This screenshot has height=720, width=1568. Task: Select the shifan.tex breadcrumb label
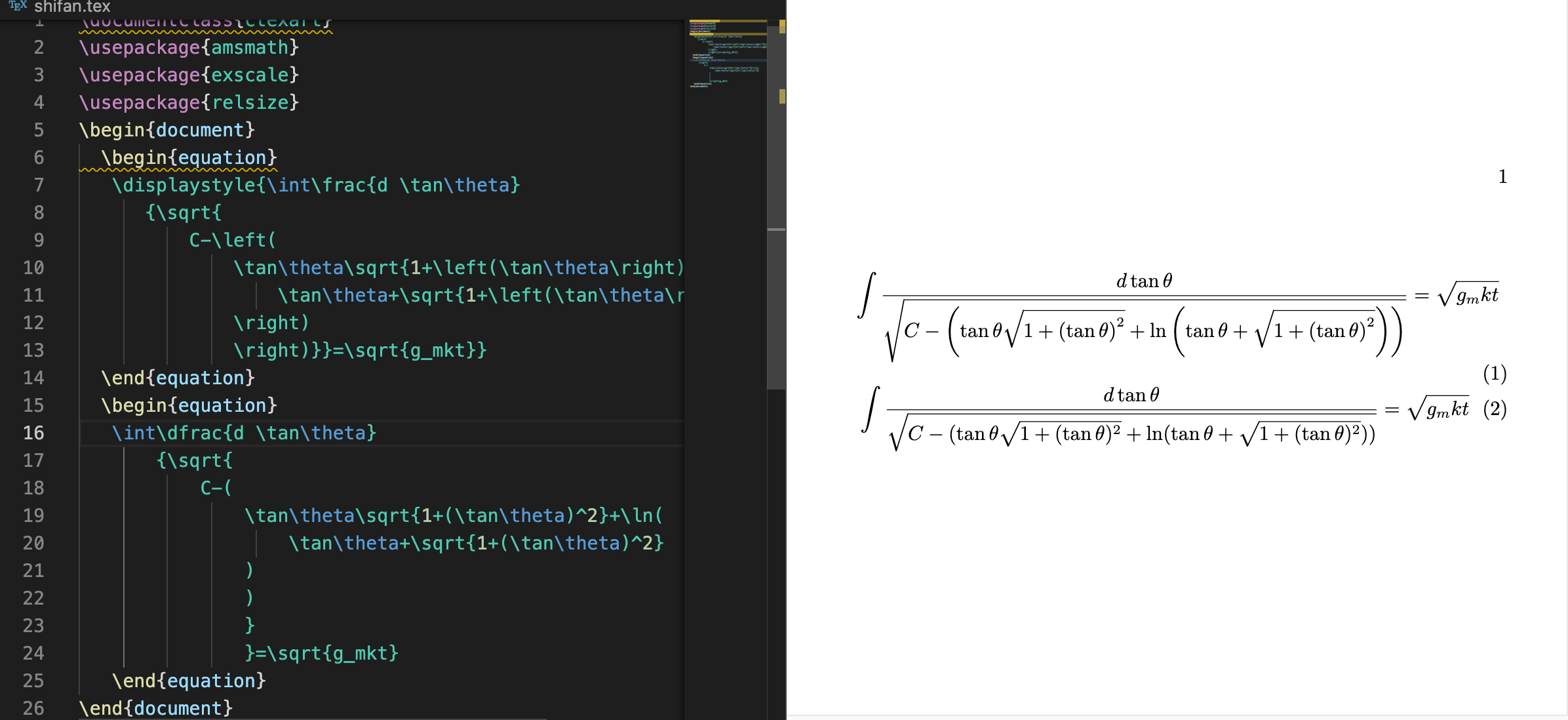[72, 7]
